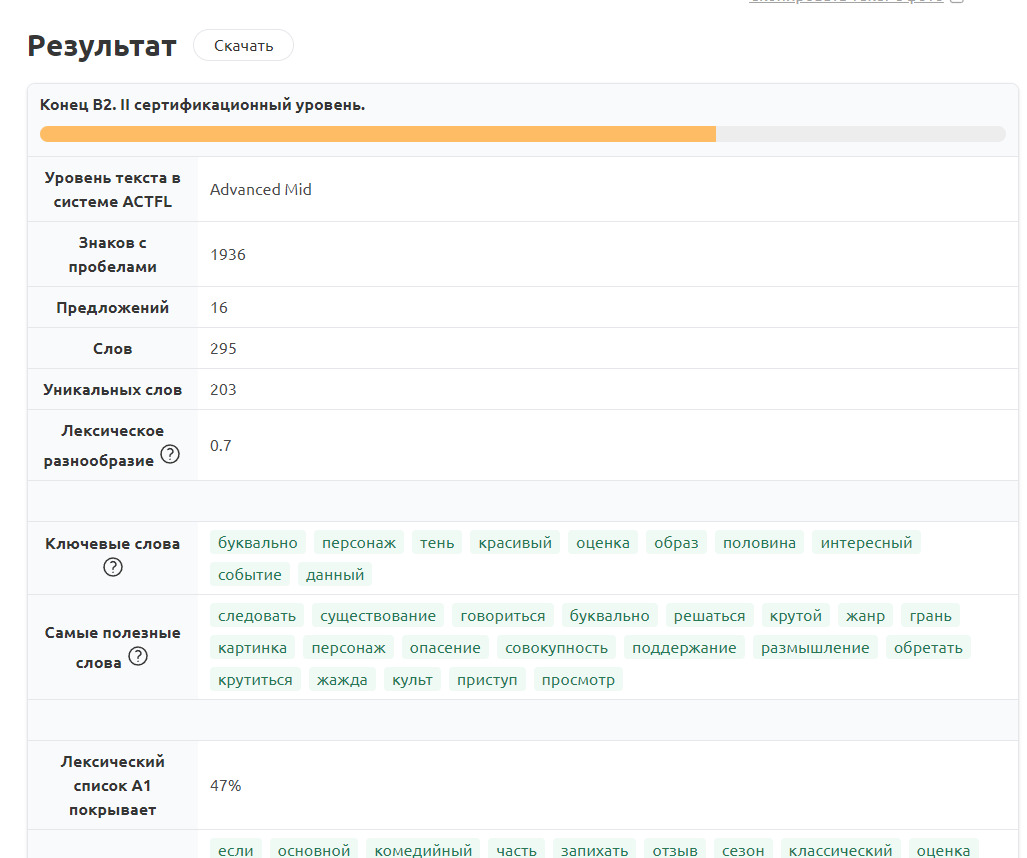Click the keyword tag событие
The image size is (1027, 858).
(x=250, y=575)
